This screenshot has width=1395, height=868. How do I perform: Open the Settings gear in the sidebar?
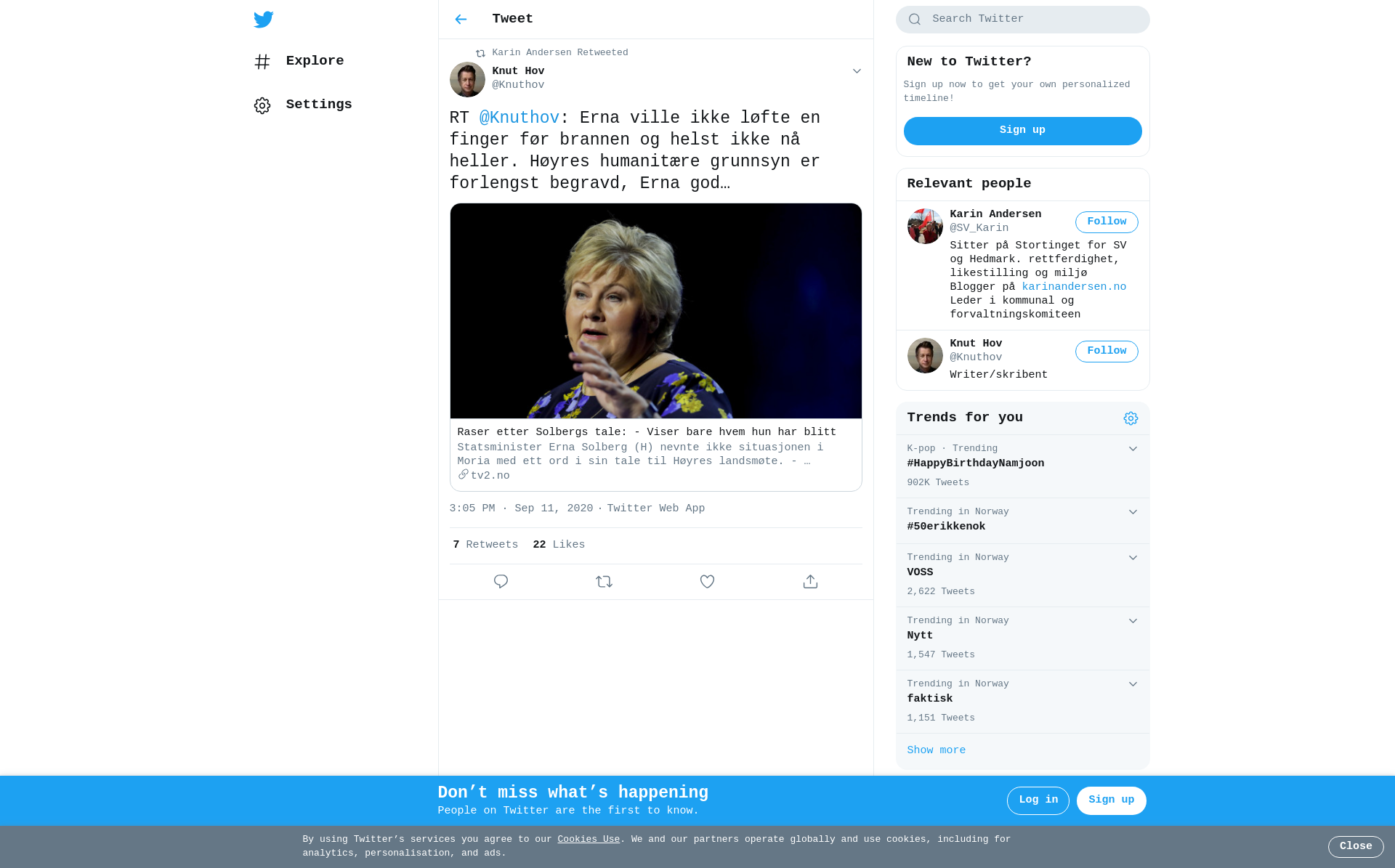[262, 105]
